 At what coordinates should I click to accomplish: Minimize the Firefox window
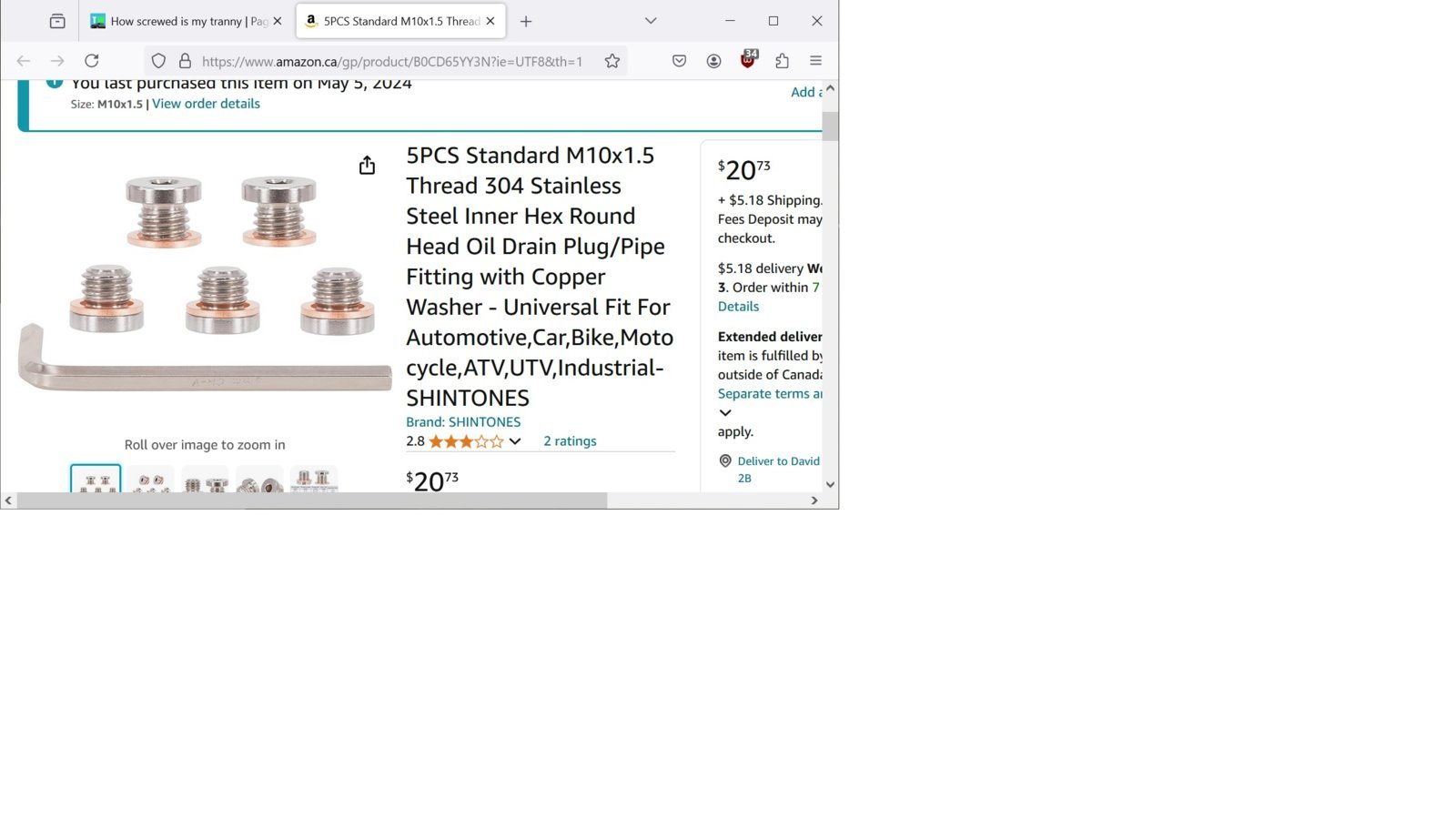tap(730, 21)
